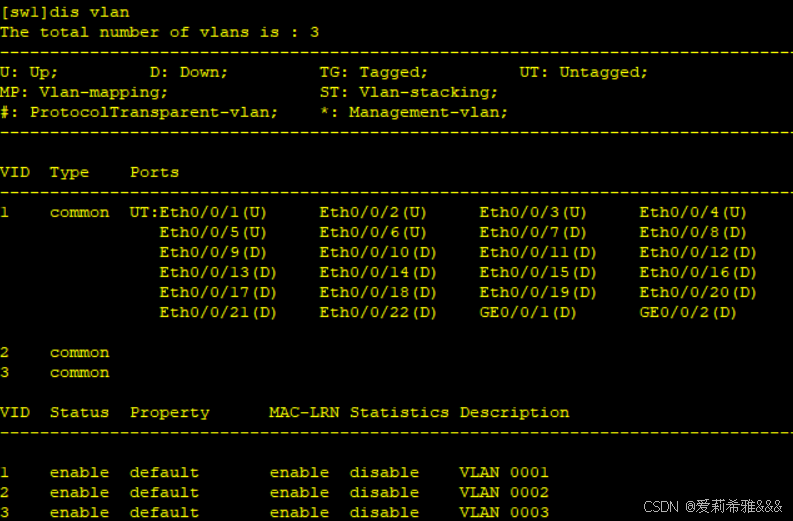Click the Eth0/0/7(D) port entry

533,232
